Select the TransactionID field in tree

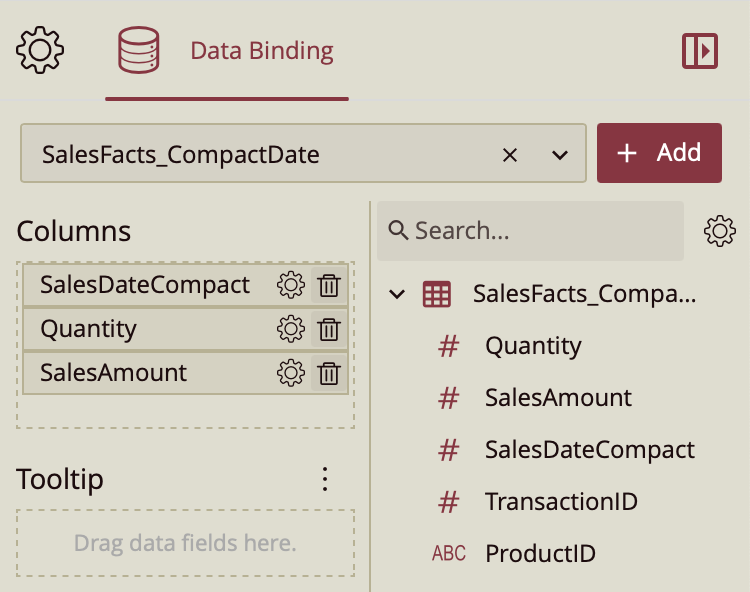click(x=559, y=501)
